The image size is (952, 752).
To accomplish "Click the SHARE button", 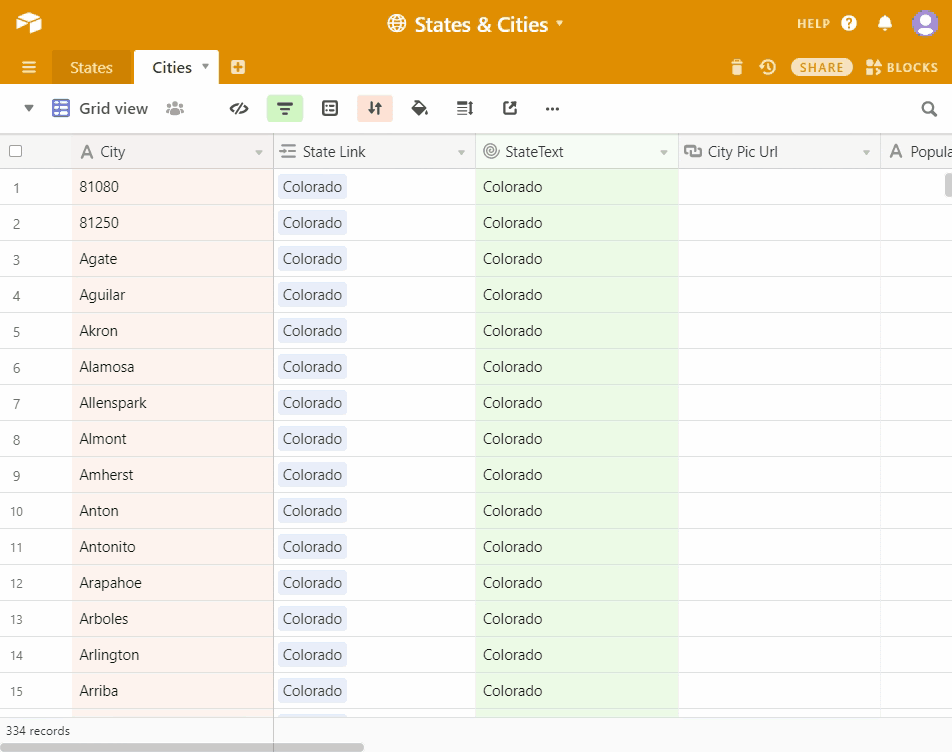I will coord(821,67).
